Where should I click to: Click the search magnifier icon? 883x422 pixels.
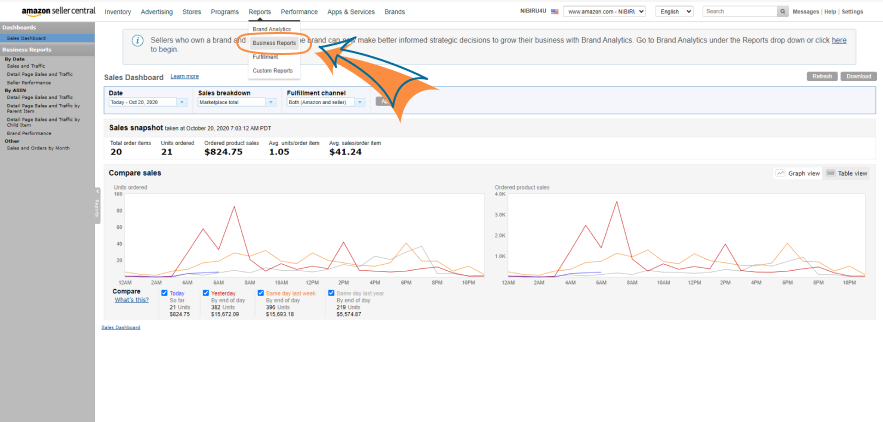click(x=782, y=11)
